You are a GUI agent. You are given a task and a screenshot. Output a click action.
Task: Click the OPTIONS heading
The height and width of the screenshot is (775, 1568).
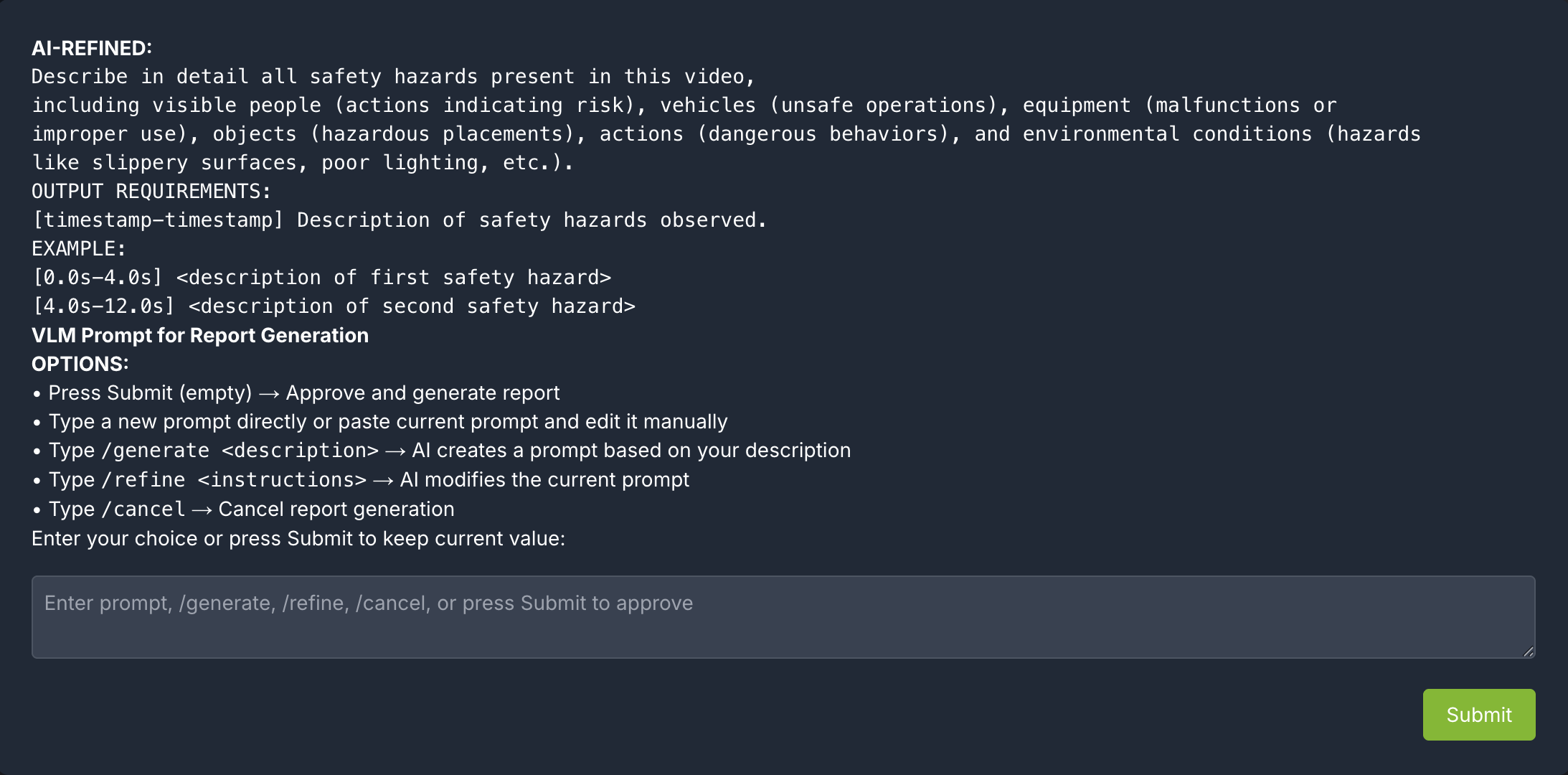coord(79,364)
